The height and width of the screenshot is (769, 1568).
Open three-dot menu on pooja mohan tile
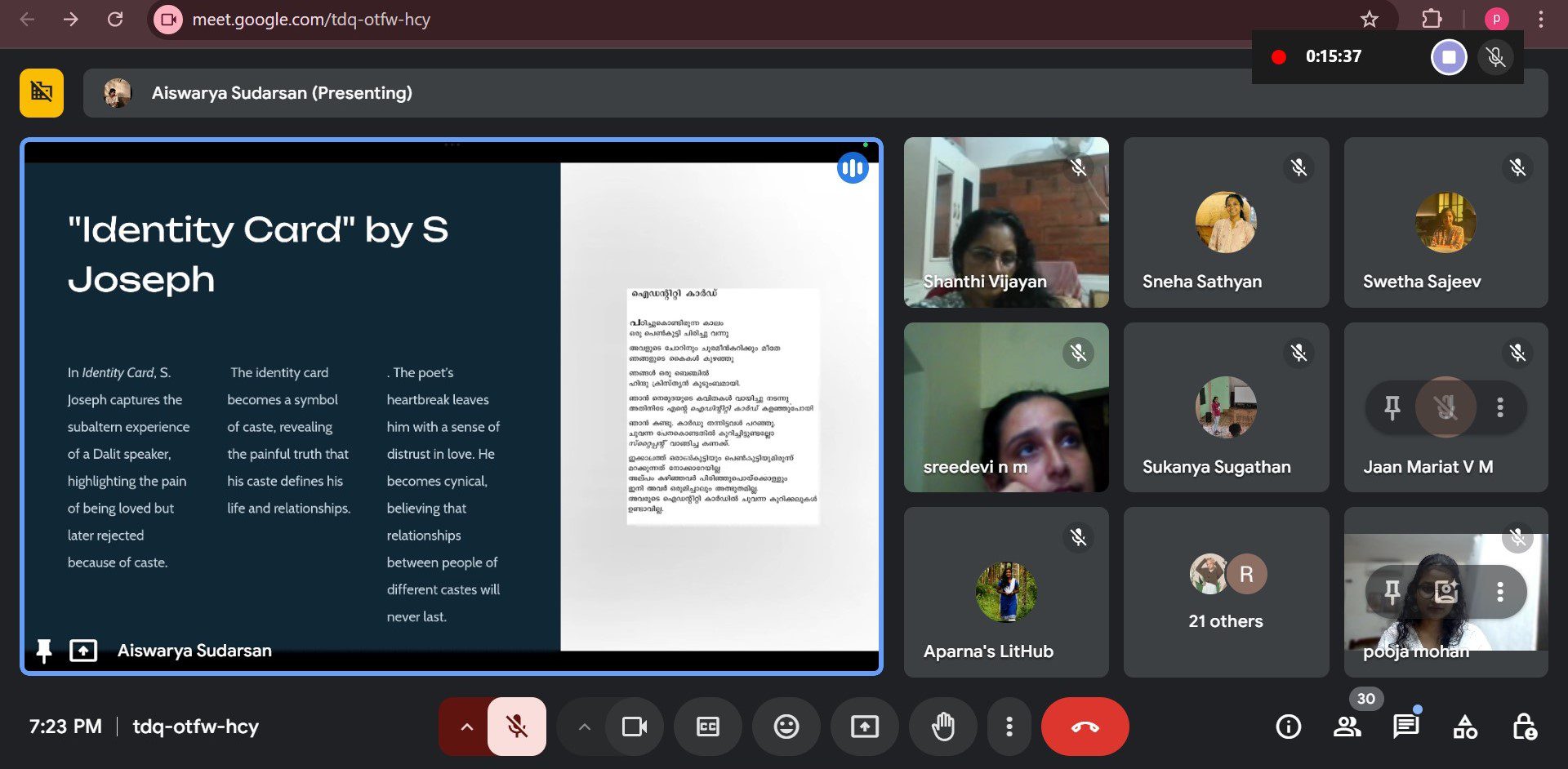click(1499, 592)
